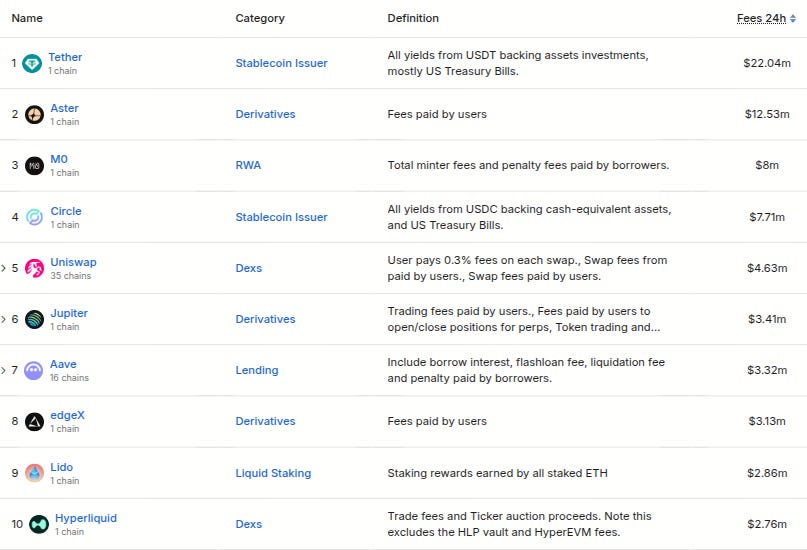This screenshot has width=807, height=550.
Task: Click the 'Fees paid by users' text in edgeX row
Action: tap(437, 421)
